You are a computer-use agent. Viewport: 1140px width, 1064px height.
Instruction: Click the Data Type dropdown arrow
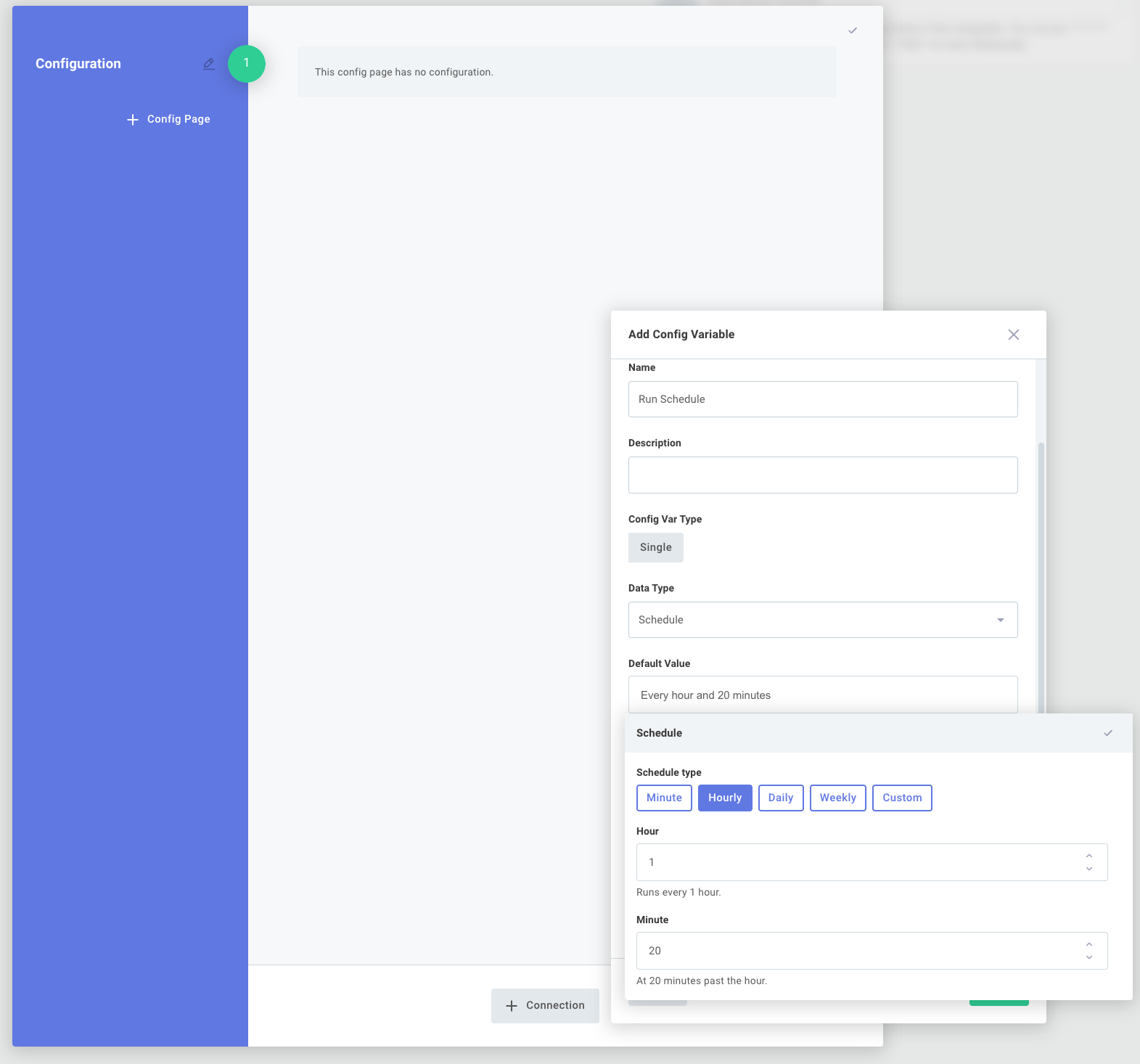tap(1001, 620)
